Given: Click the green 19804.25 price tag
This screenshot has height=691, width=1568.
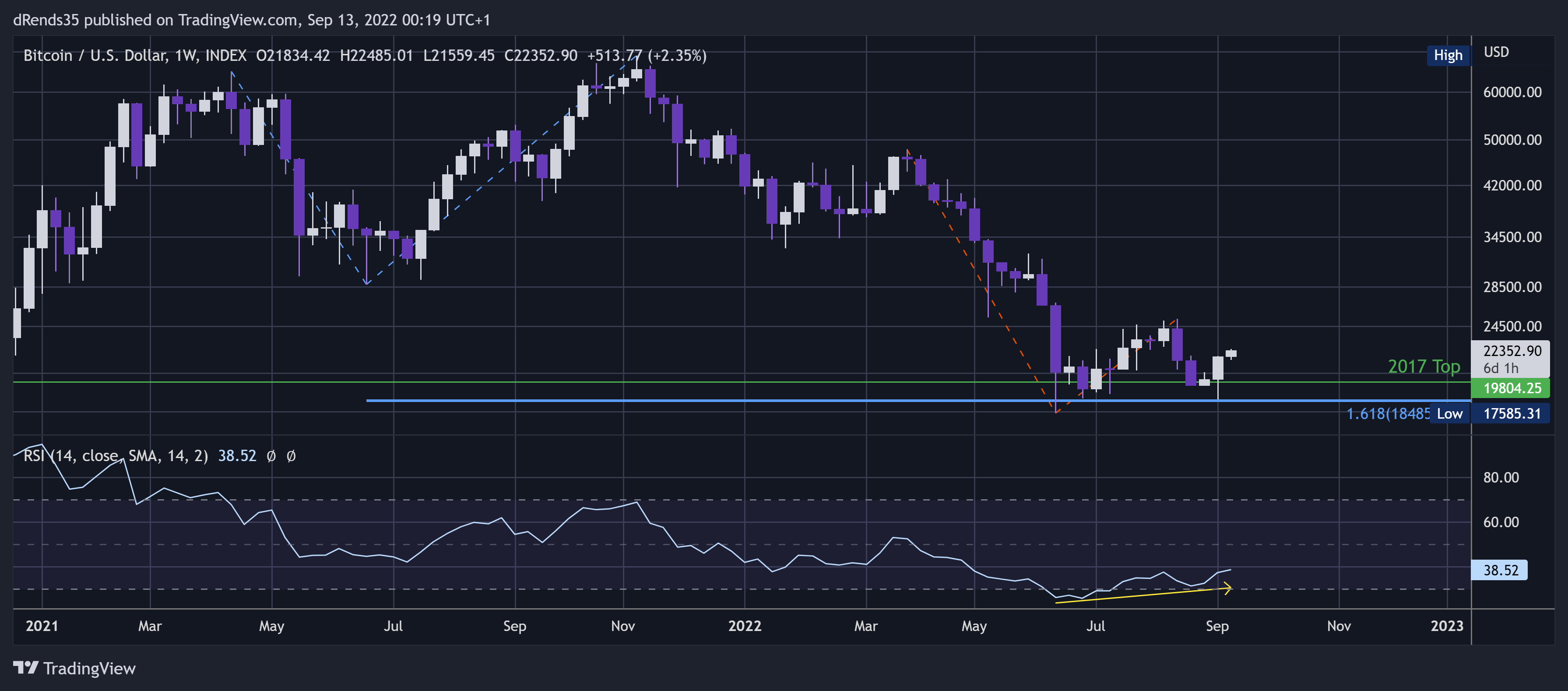Looking at the screenshot, I should click(x=1511, y=388).
